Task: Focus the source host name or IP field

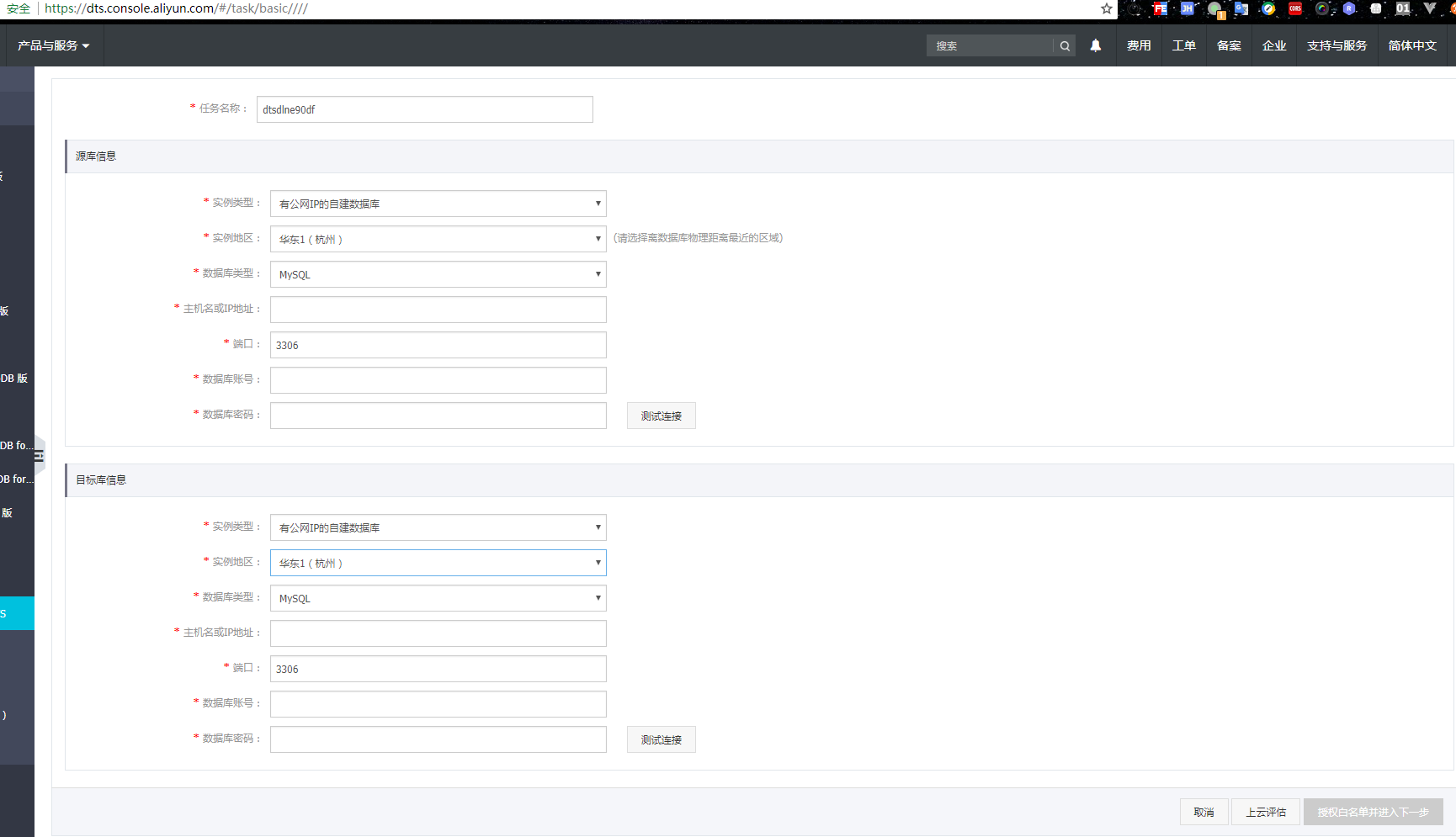Action: click(x=438, y=310)
